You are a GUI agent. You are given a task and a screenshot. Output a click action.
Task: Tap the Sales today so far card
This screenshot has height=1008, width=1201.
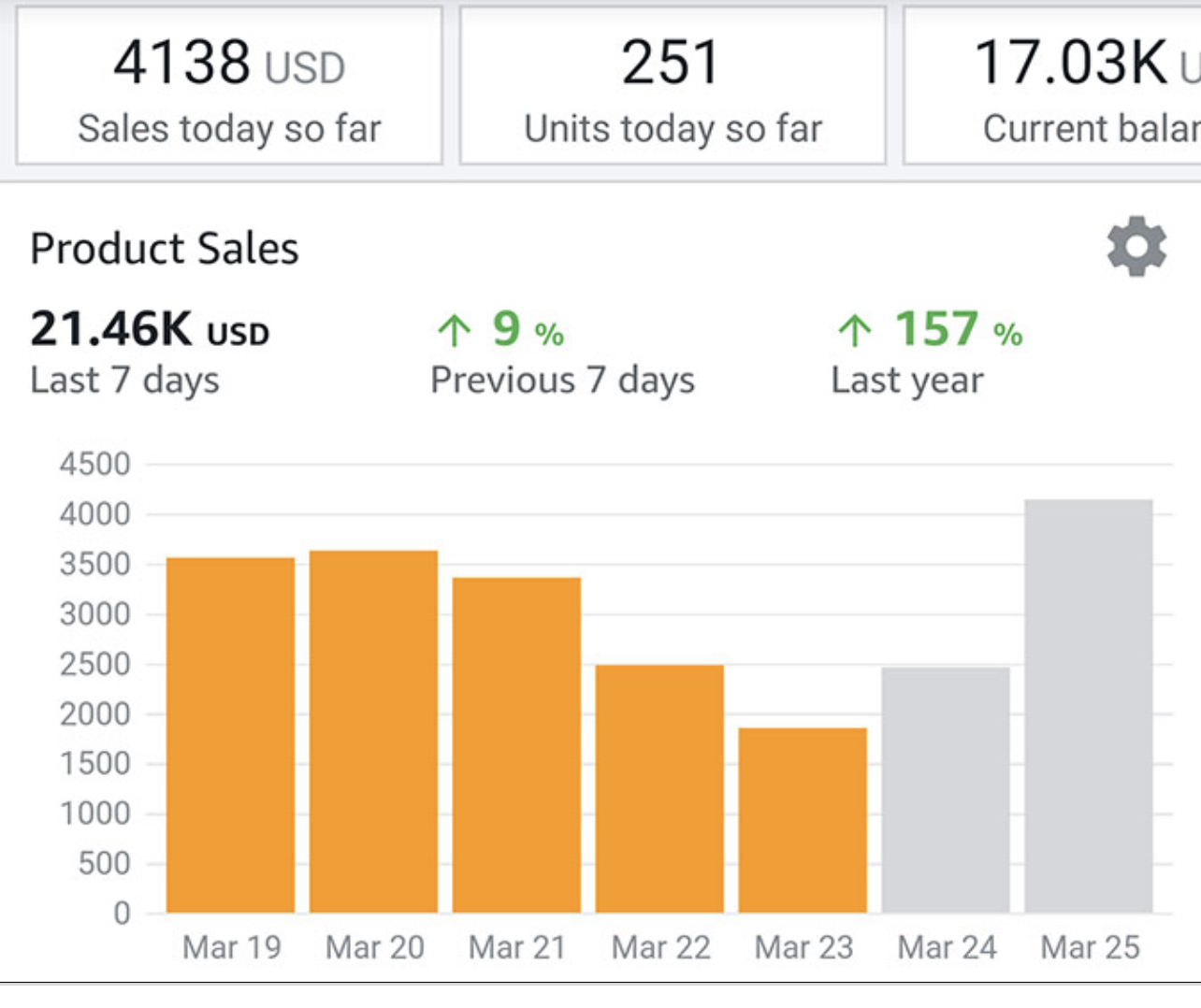coord(229,86)
